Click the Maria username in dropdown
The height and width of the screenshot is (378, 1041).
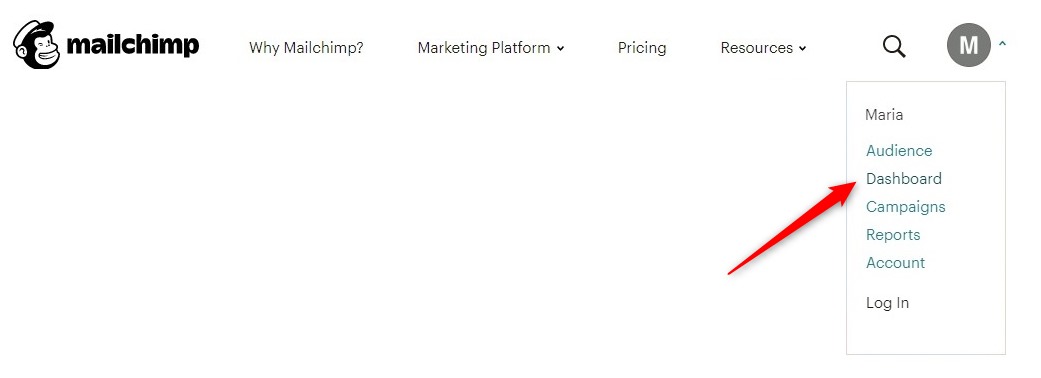[x=884, y=115]
